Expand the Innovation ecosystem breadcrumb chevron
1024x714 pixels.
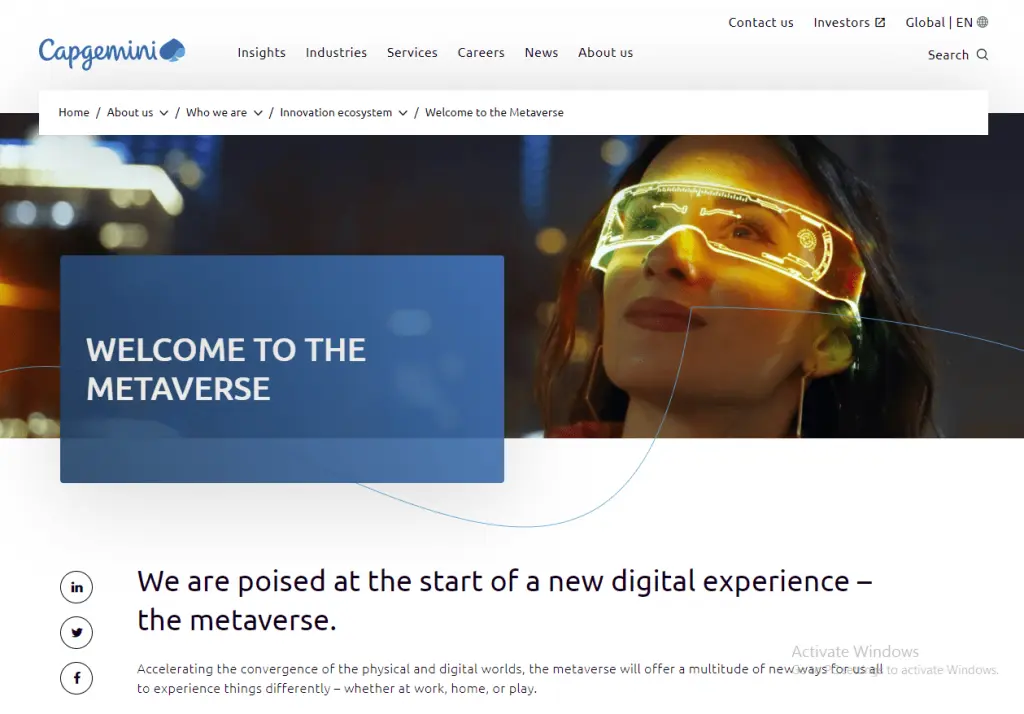(x=402, y=113)
